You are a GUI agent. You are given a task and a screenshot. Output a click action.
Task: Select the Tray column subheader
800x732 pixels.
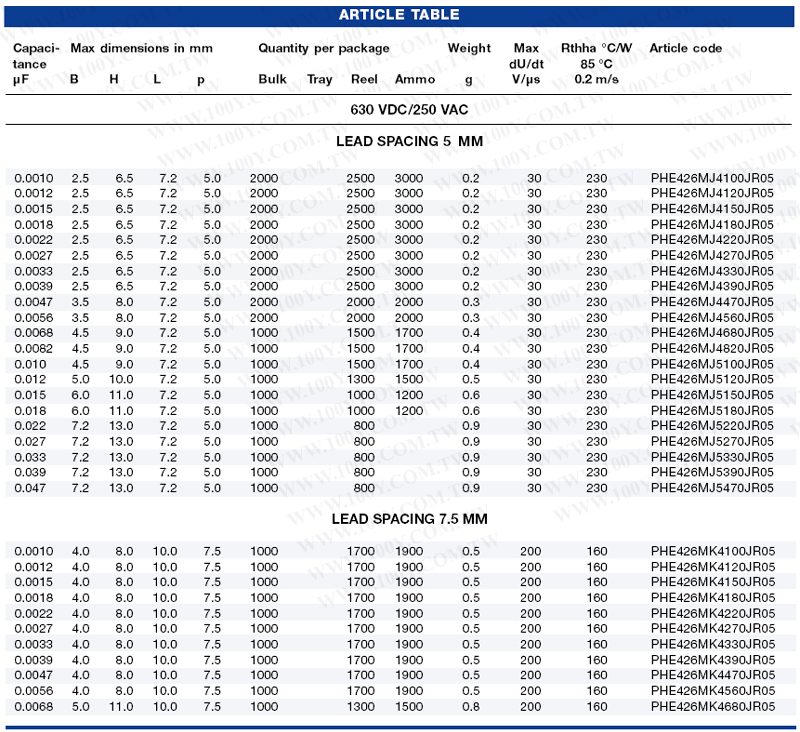tap(319, 79)
